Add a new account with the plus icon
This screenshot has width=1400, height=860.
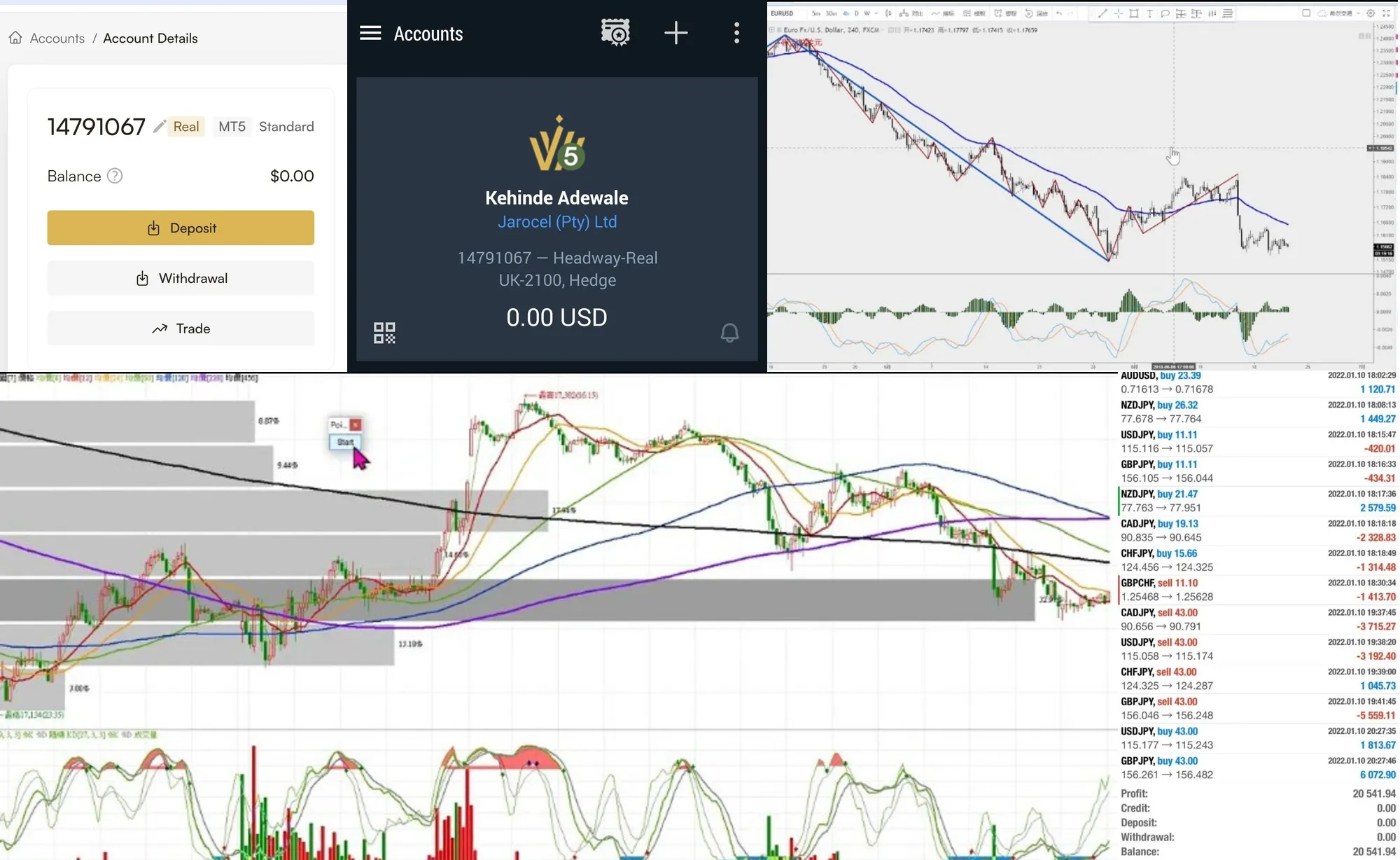tap(675, 33)
